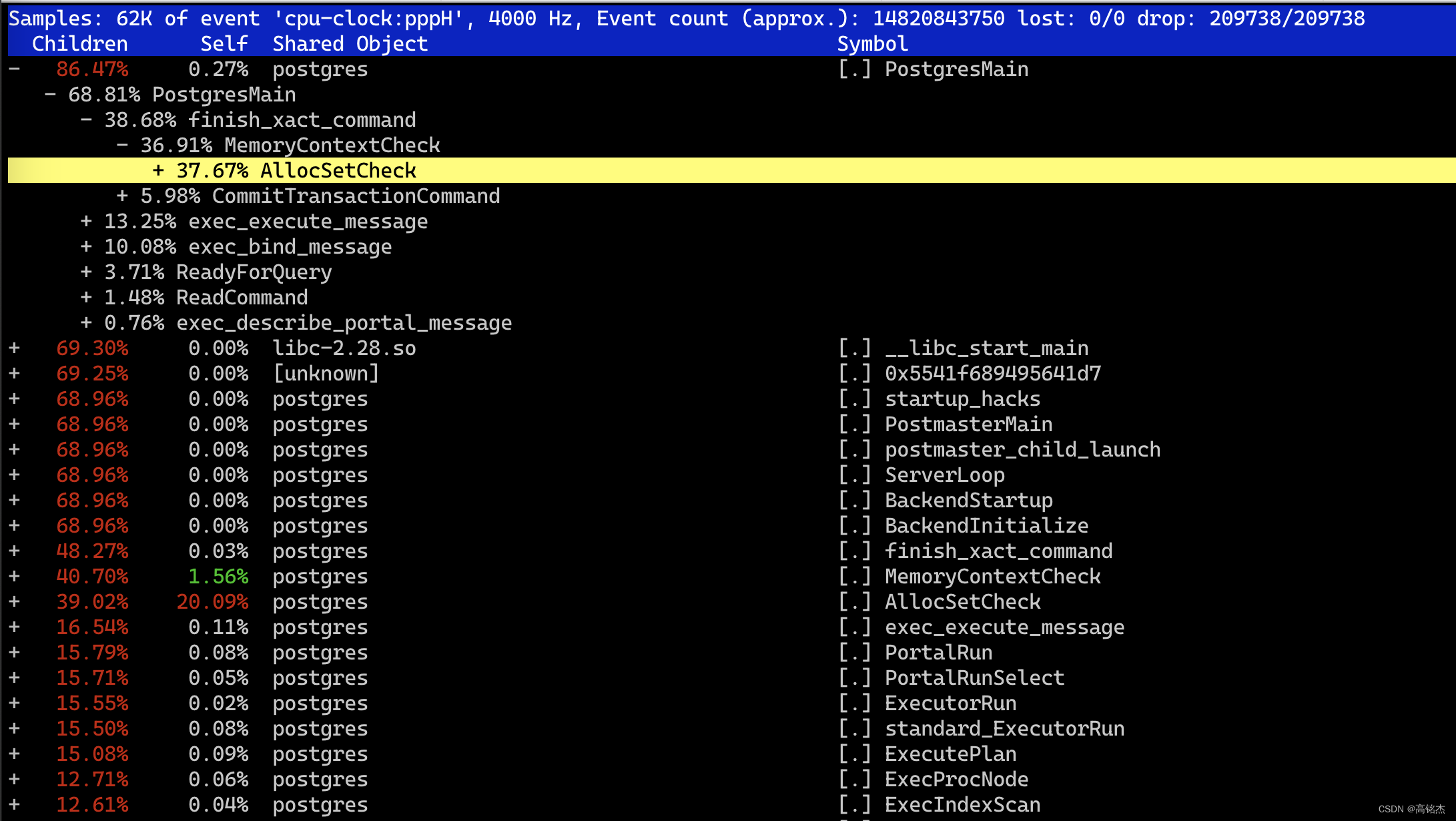Click the Symbol column header
This screenshot has width=1456, height=821.
coord(873,44)
